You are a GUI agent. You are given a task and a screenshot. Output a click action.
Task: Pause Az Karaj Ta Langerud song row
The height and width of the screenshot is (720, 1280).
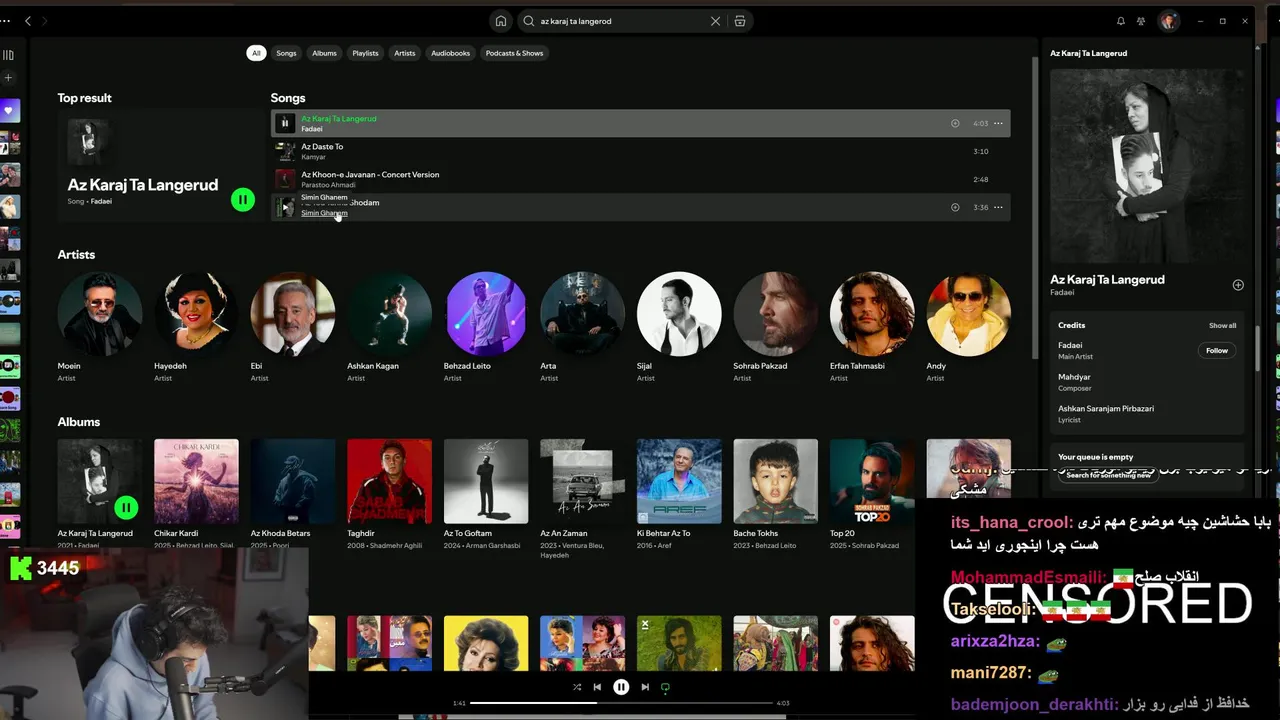(284, 123)
